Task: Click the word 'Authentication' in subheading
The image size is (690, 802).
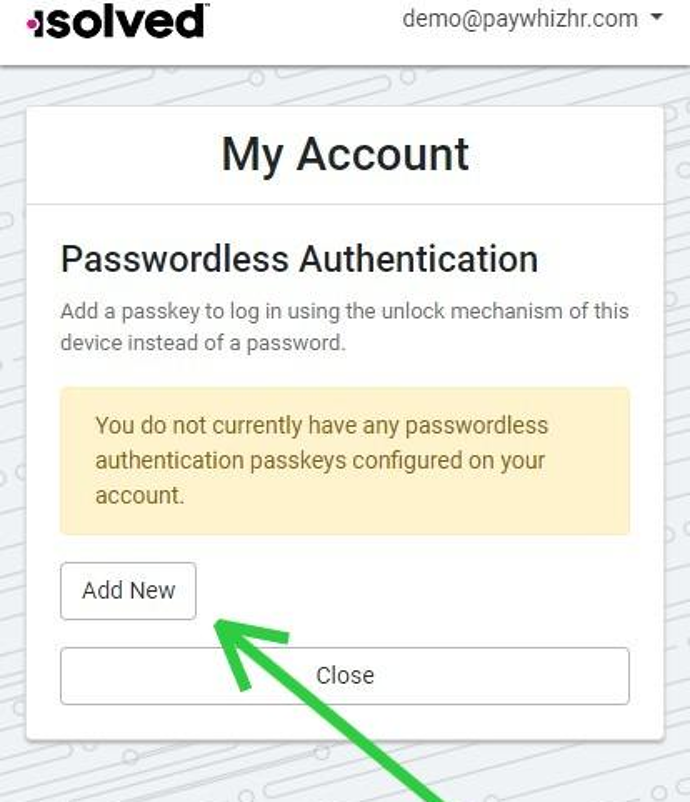Action: pyautogui.click(x=418, y=259)
